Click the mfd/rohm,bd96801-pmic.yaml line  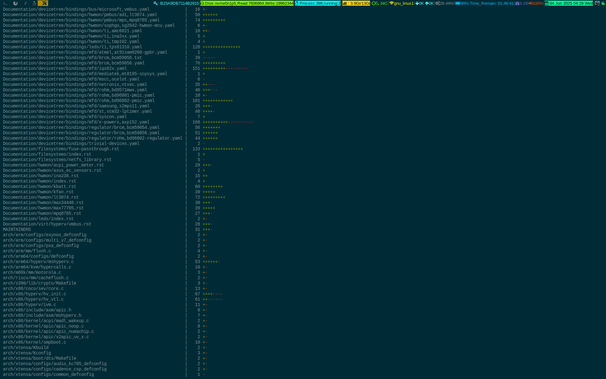78,95
